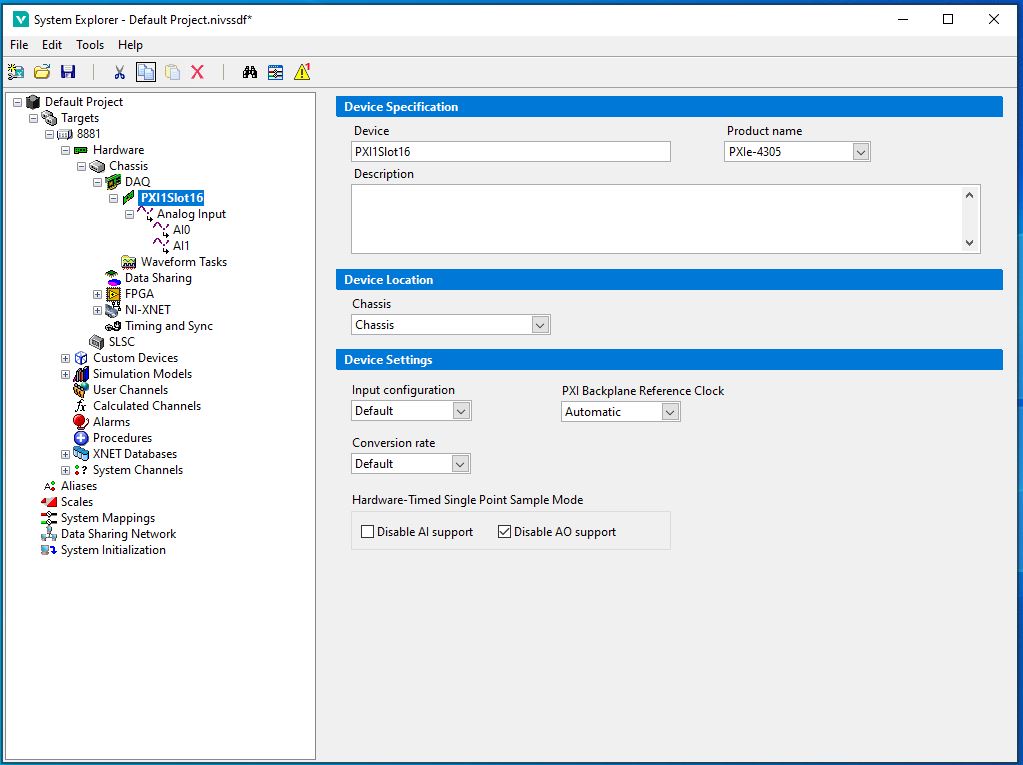Click the New project toolbar icon
The height and width of the screenshot is (765, 1023).
[x=16, y=72]
